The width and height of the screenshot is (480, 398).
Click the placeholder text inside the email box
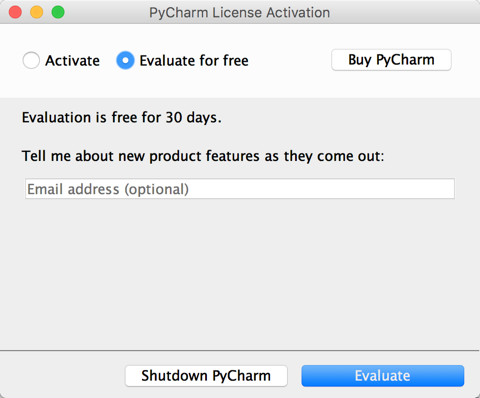108,189
